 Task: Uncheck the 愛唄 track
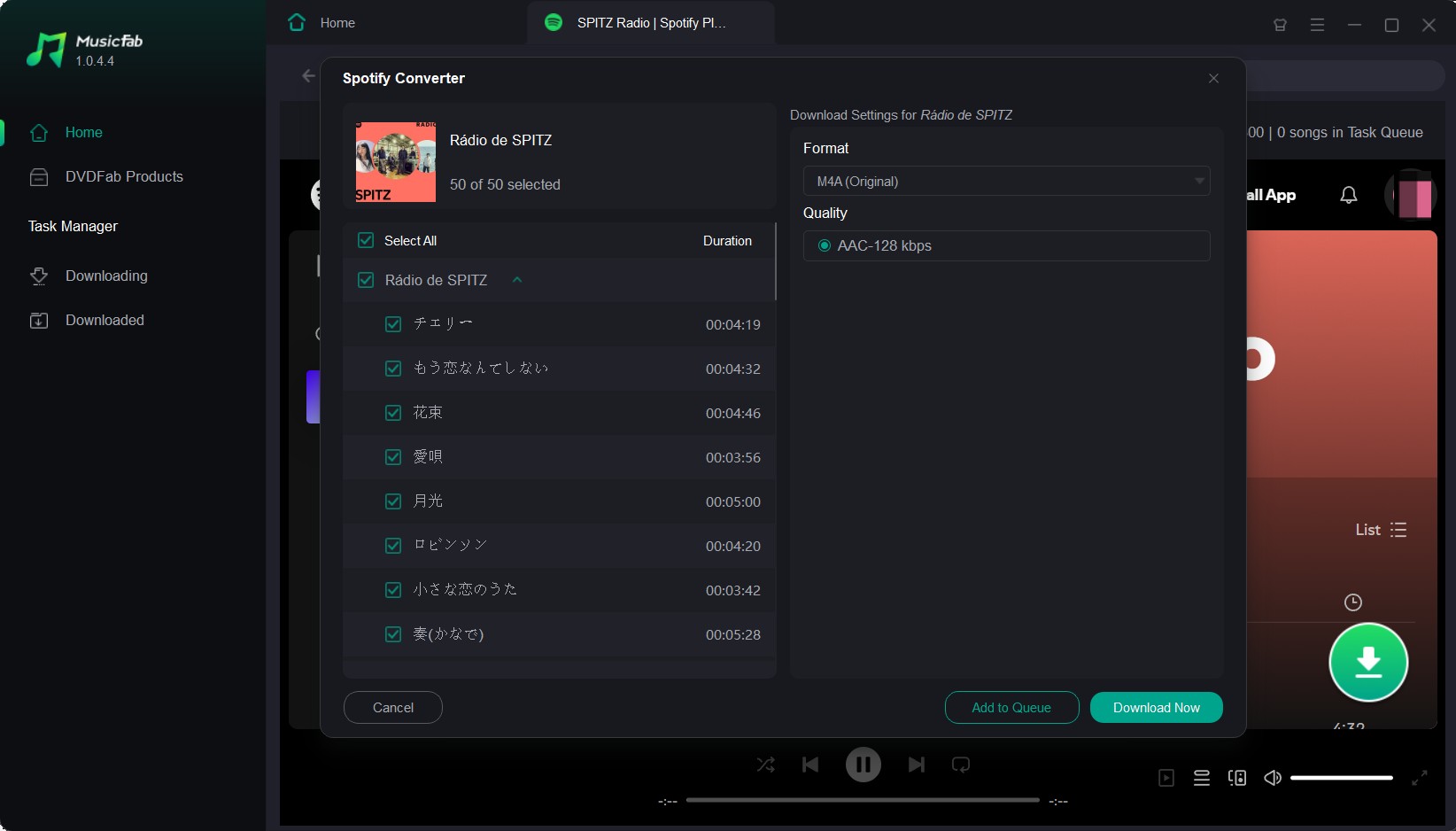393,457
